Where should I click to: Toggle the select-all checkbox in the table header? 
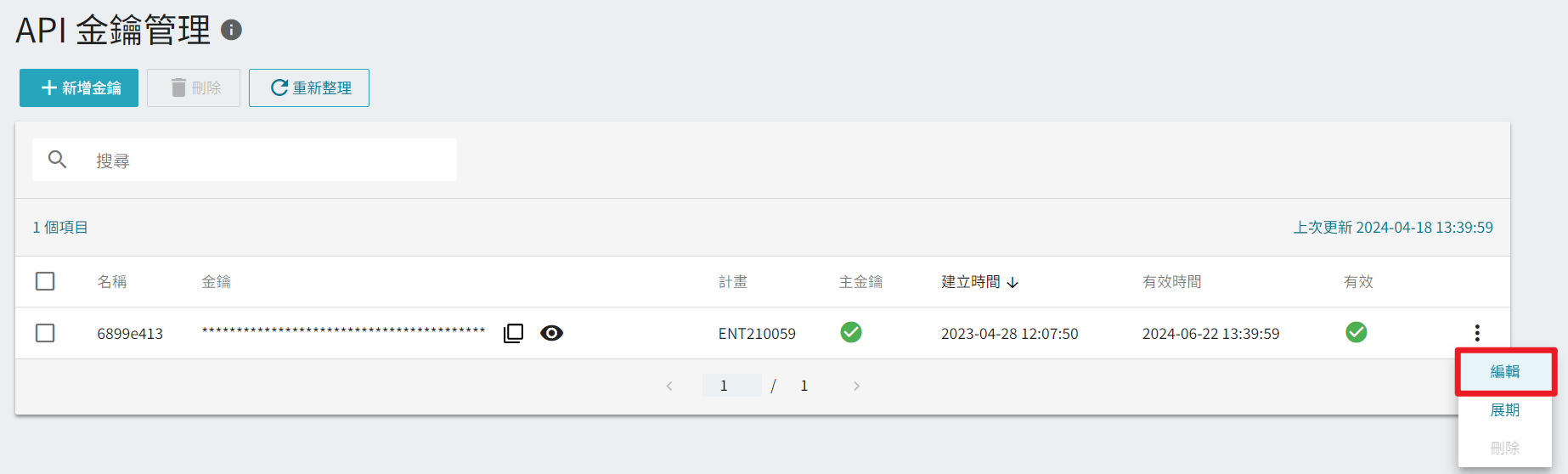tap(45, 281)
